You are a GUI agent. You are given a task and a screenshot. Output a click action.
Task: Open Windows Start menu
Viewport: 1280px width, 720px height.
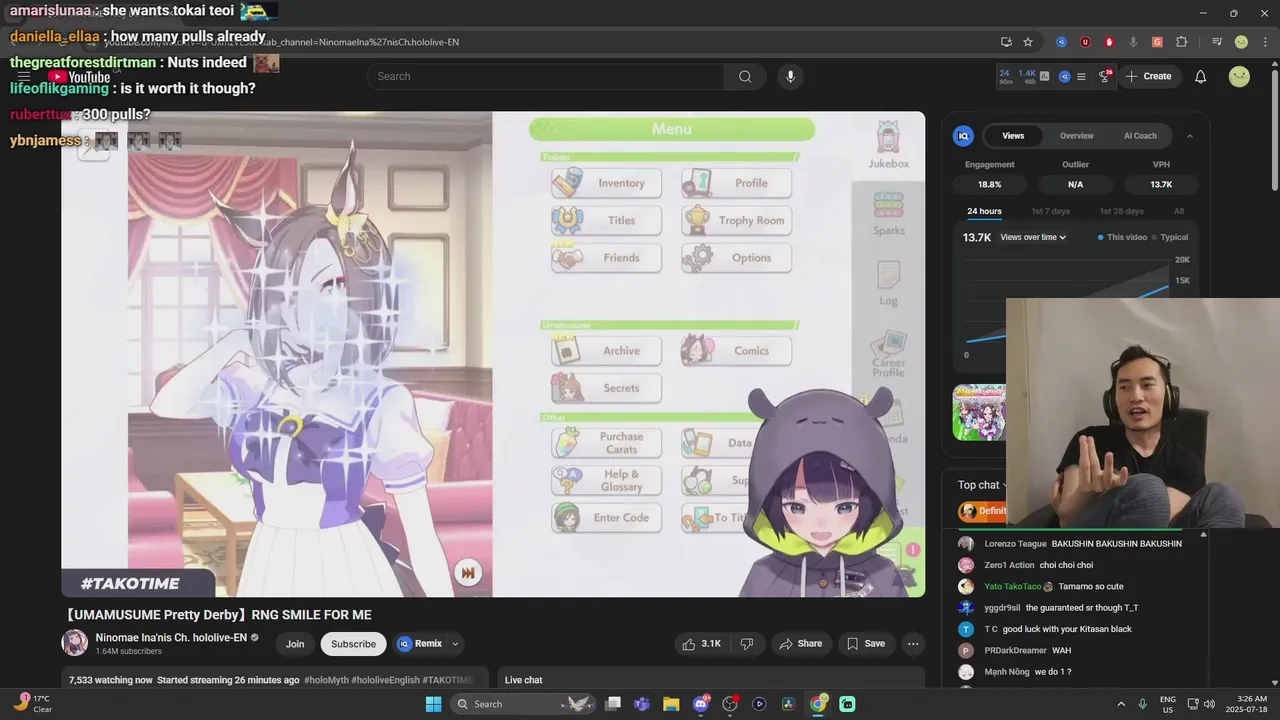point(433,704)
